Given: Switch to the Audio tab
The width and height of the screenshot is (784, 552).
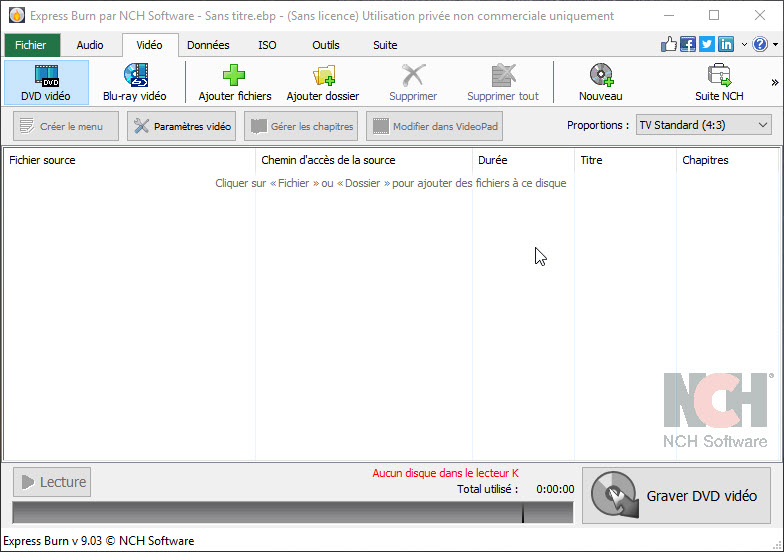Looking at the screenshot, I should point(90,45).
